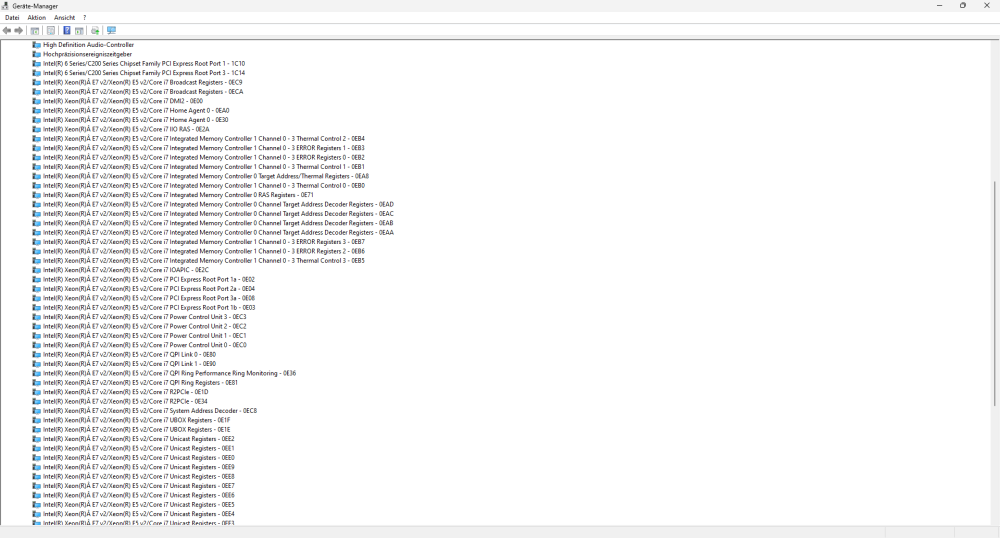This screenshot has height=538, width=1000.
Task: Open the ? help menu
Action: coord(84,18)
